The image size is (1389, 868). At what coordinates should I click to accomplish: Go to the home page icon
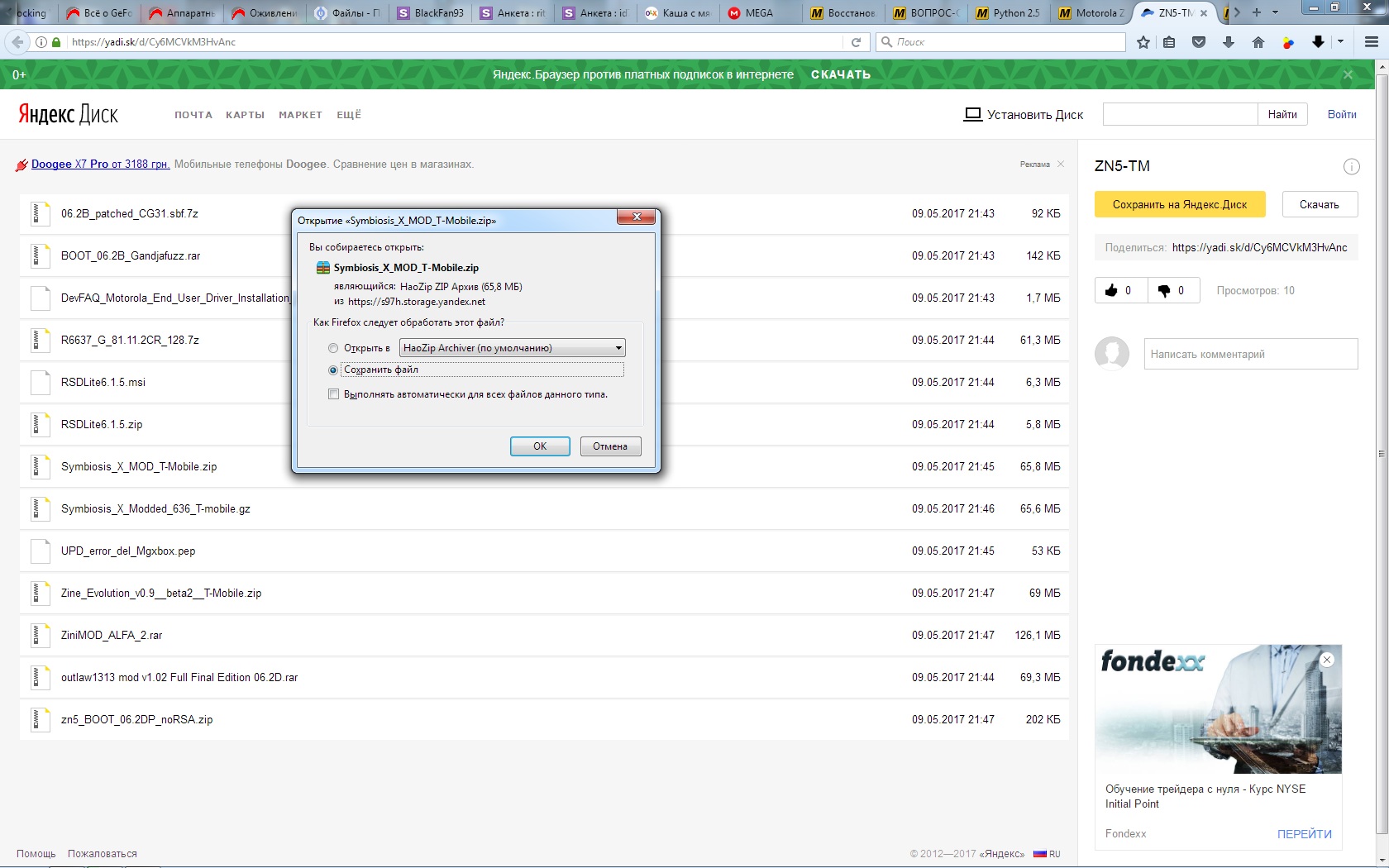point(1258,42)
